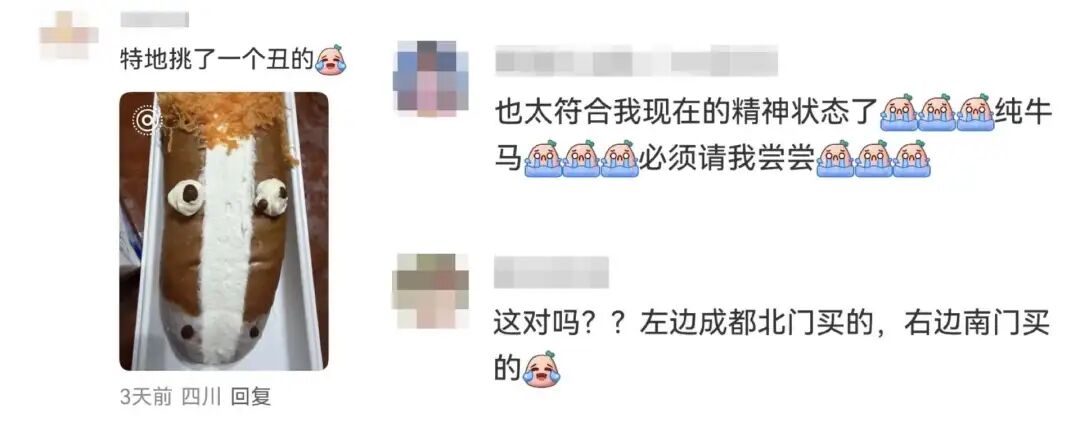This screenshot has height=431, width=1080.
Task: Click the 3天前 timestamp
Action: point(146,397)
